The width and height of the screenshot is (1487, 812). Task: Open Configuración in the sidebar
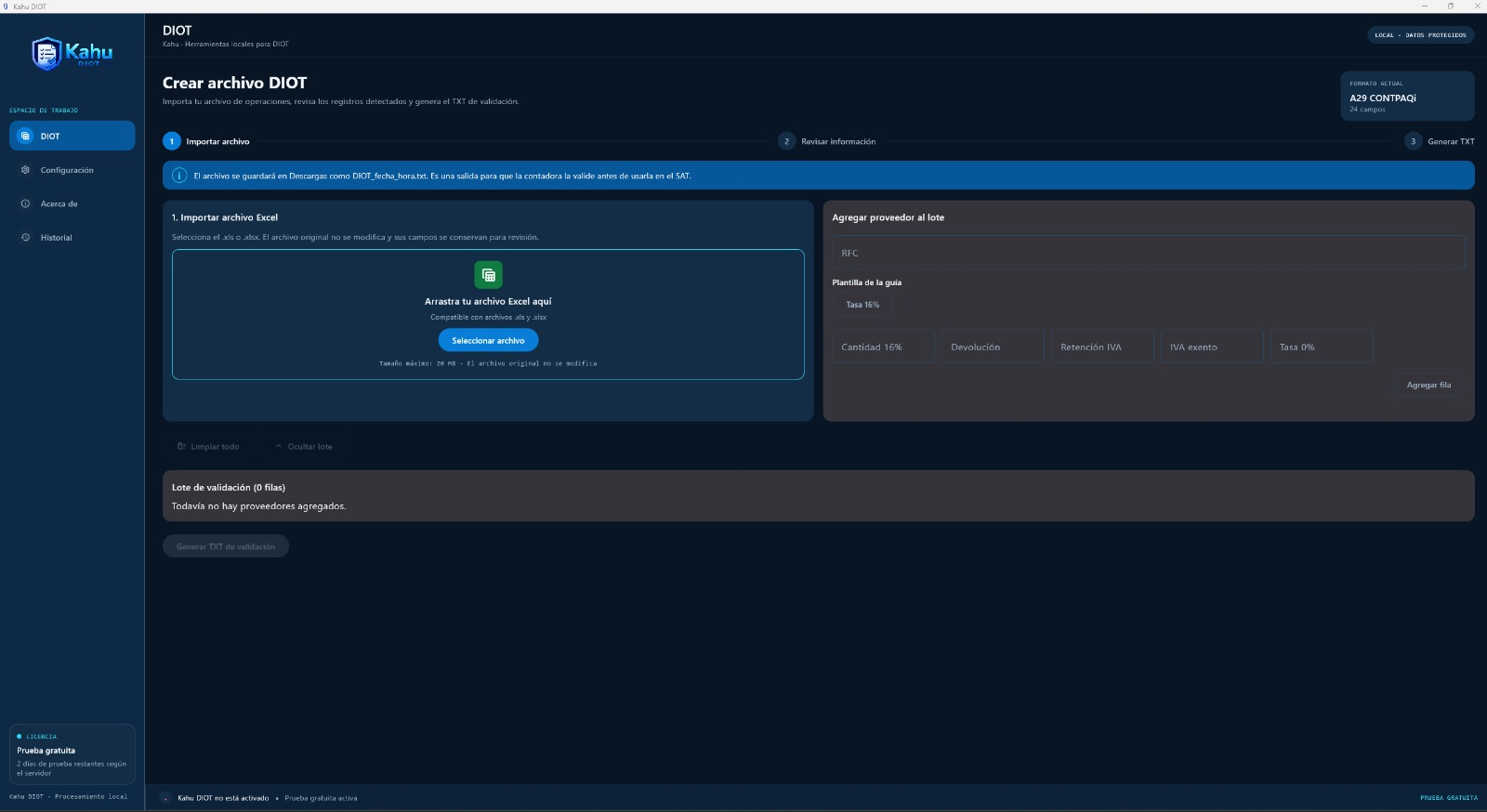pyautogui.click(x=72, y=170)
